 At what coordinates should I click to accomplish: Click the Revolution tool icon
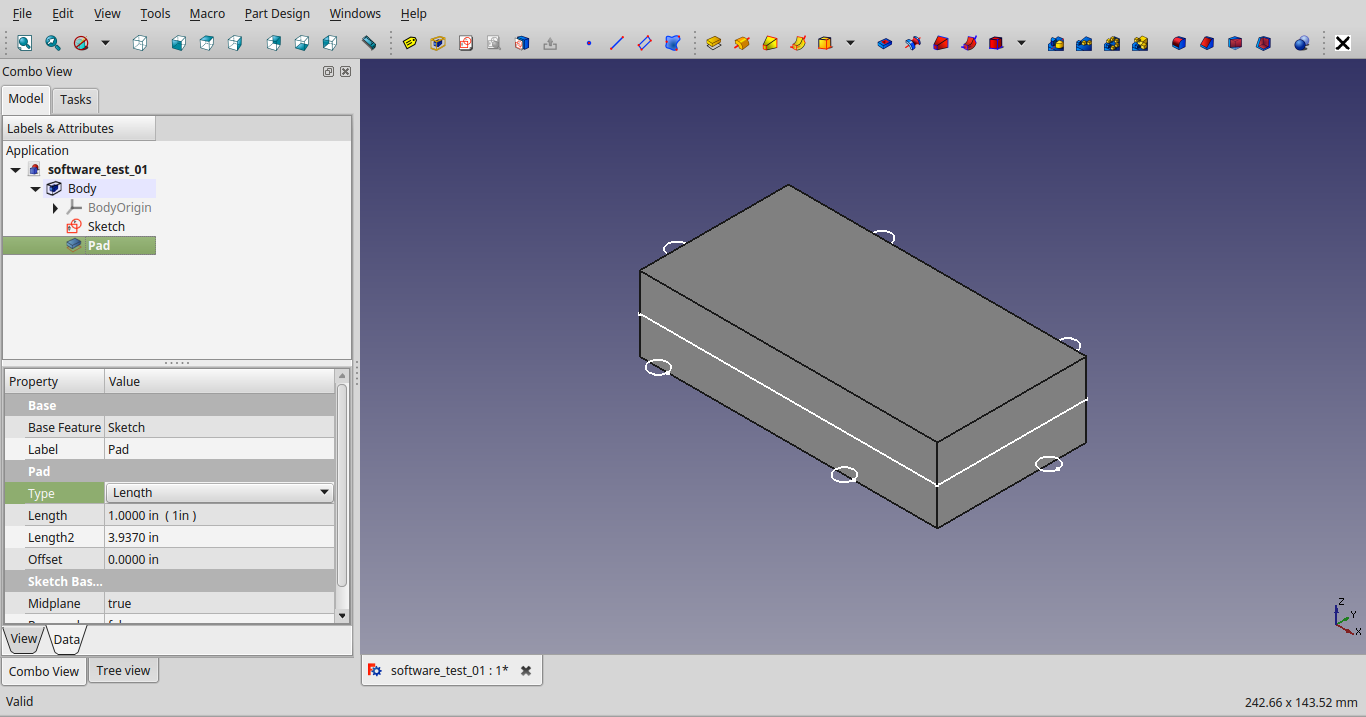[741, 43]
